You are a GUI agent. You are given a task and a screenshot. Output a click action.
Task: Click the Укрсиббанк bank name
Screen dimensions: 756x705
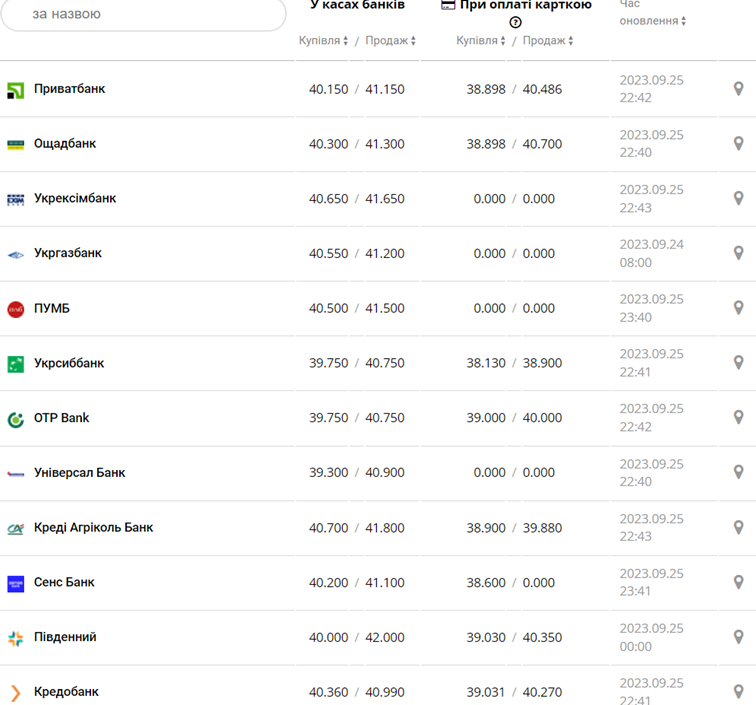point(69,363)
